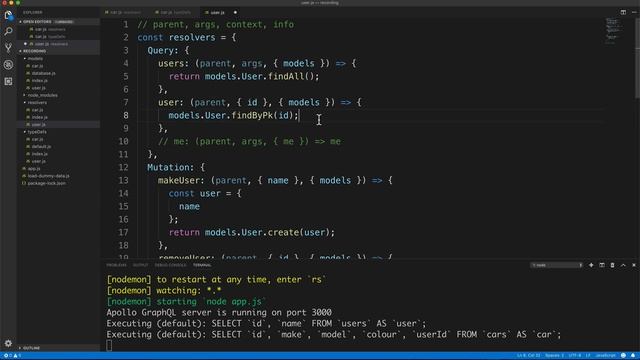Click the unsaved dot on user.js tab
The height and width of the screenshot is (360, 640).
click(x=235, y=12)
